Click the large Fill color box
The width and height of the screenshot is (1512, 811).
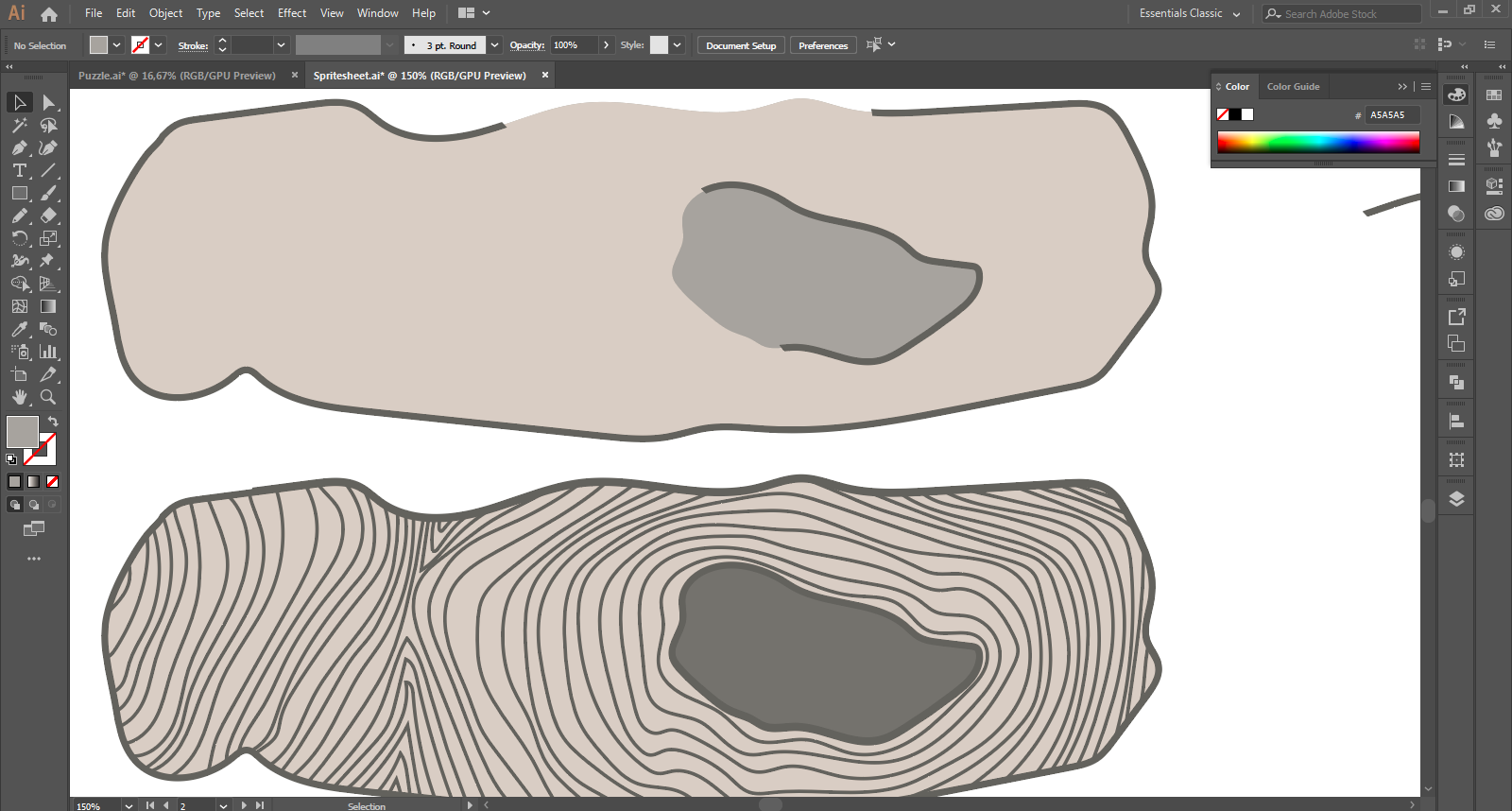click(x=23, y=431)
